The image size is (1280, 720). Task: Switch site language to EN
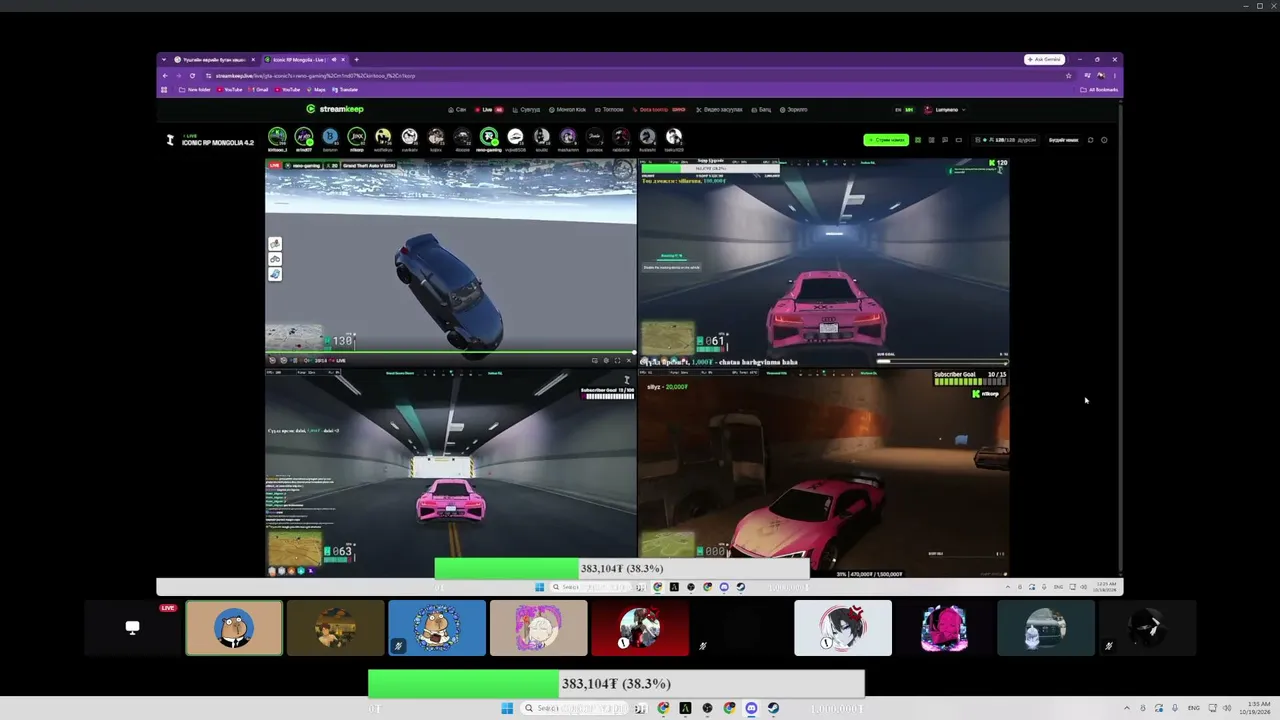pos(898,110)
